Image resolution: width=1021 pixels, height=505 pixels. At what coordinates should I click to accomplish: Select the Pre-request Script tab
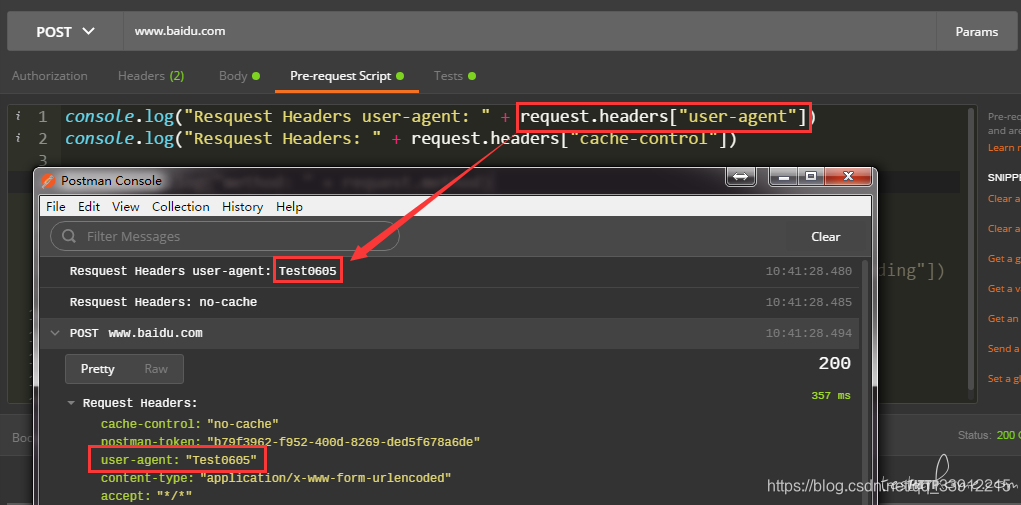(347, 76)
